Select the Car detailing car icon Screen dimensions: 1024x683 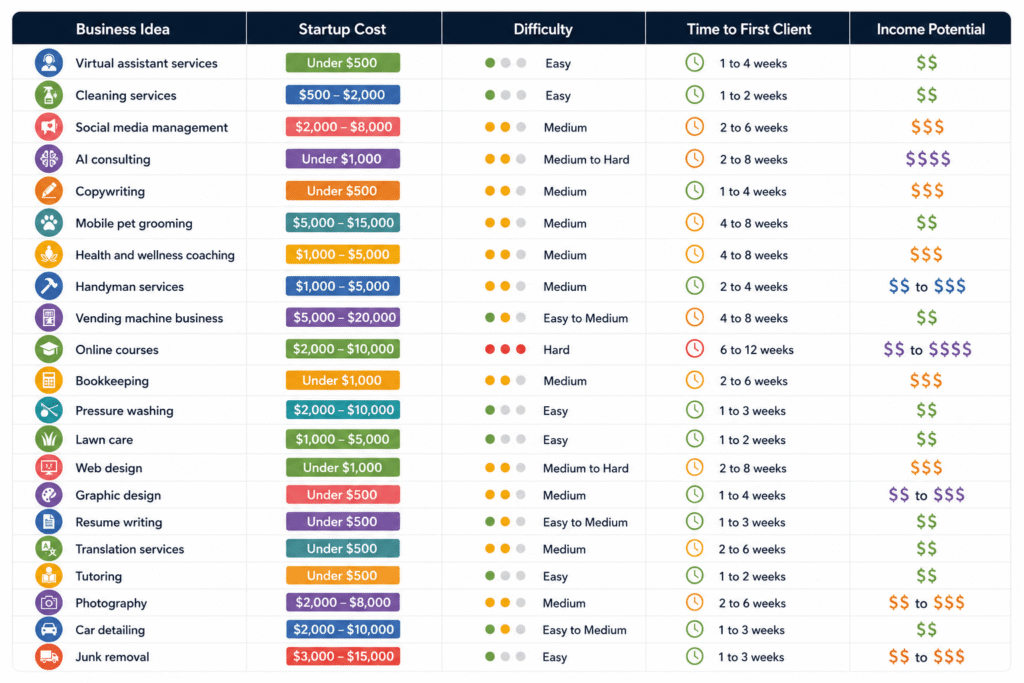[48, 629]
